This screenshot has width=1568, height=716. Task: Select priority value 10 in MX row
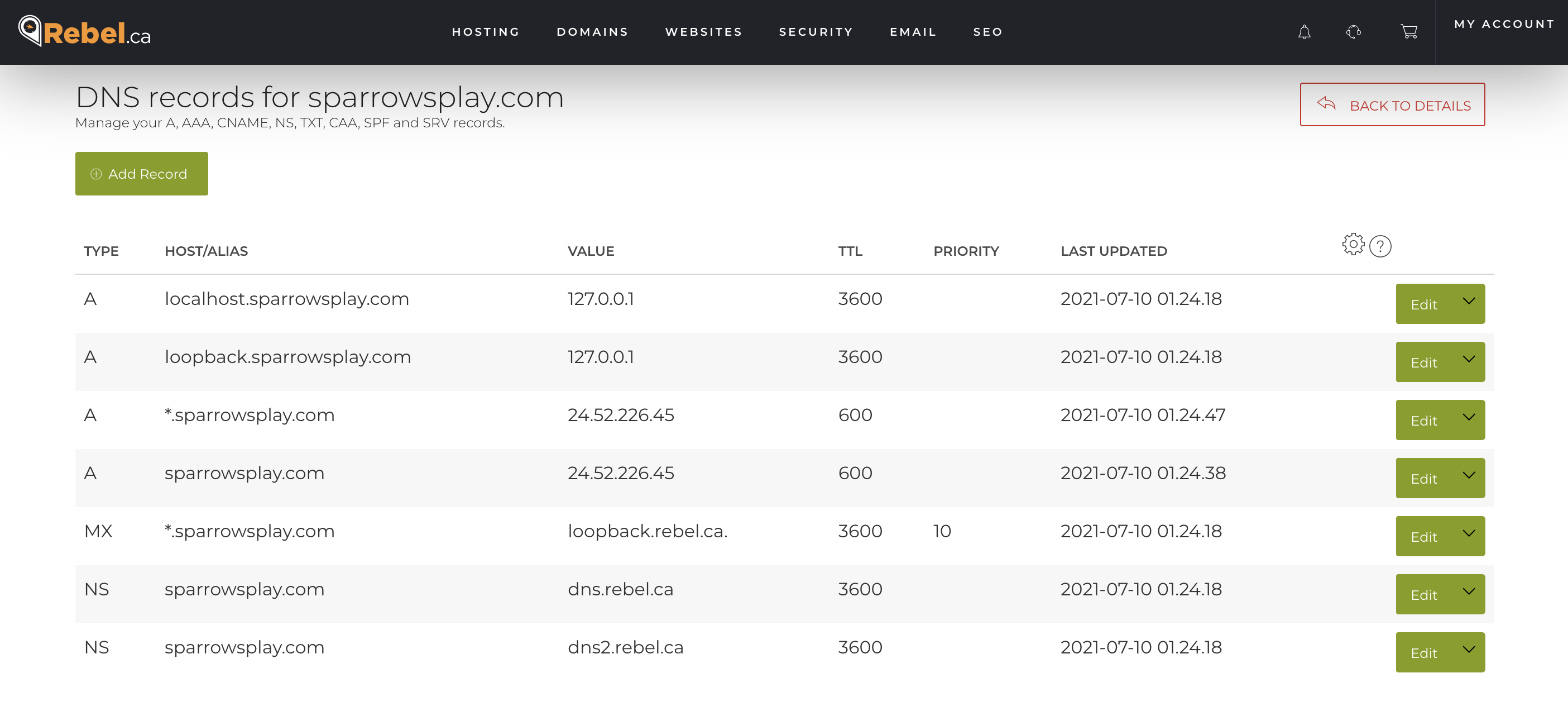[942, 532]
